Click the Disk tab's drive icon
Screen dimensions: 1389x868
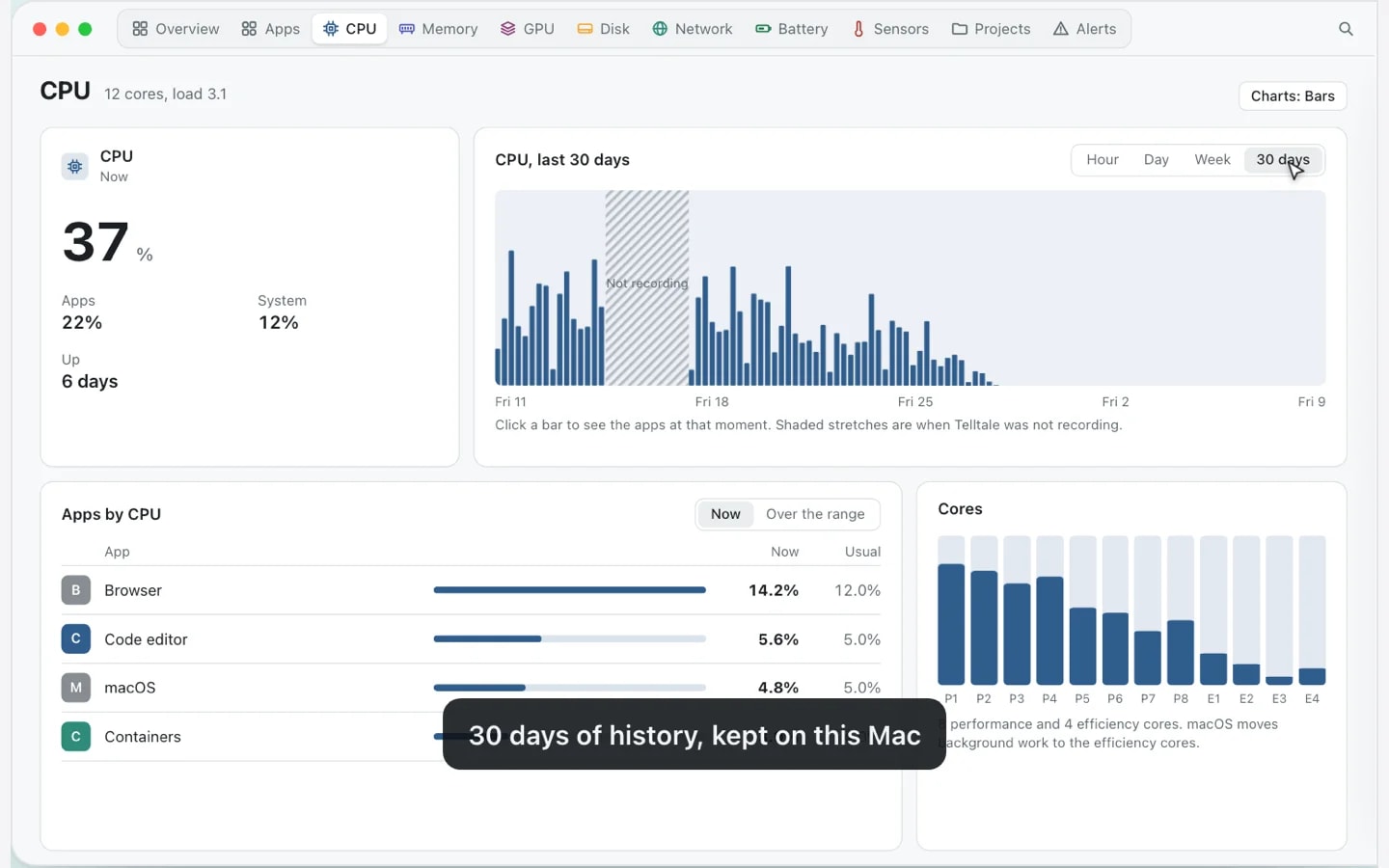pos(585,29)
